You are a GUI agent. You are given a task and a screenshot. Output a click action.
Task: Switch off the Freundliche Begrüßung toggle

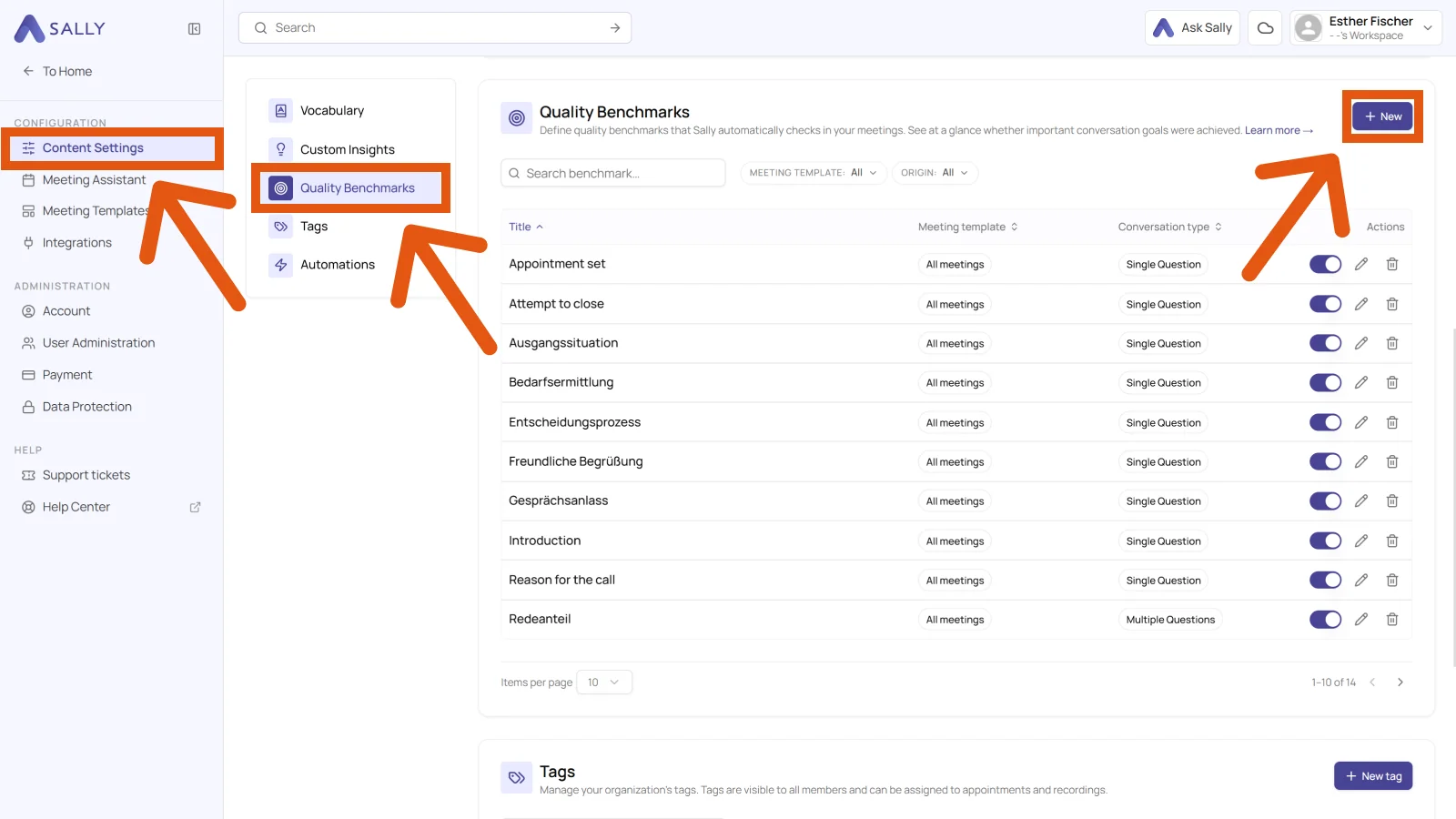pyautogui.click(x=1325, y=461)
